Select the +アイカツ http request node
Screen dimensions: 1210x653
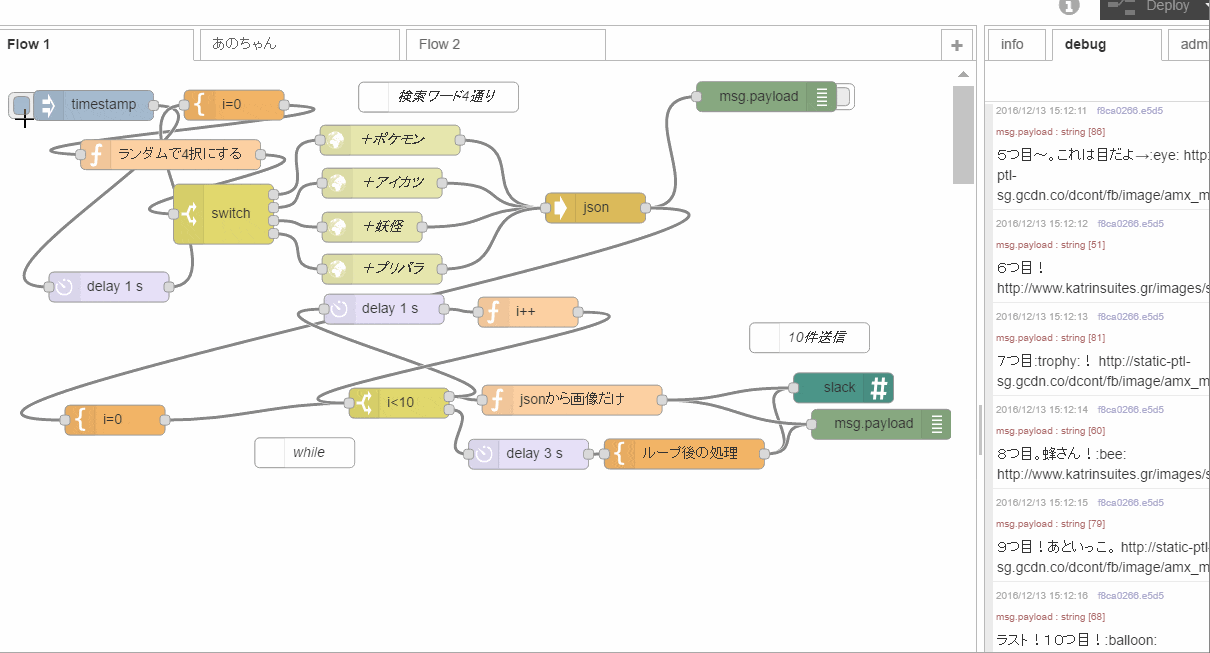click(381, 183)
